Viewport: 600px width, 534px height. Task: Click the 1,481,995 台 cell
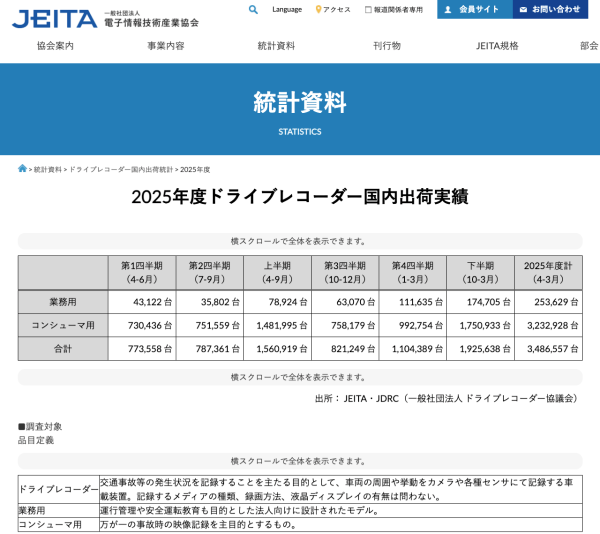[277, 325]
